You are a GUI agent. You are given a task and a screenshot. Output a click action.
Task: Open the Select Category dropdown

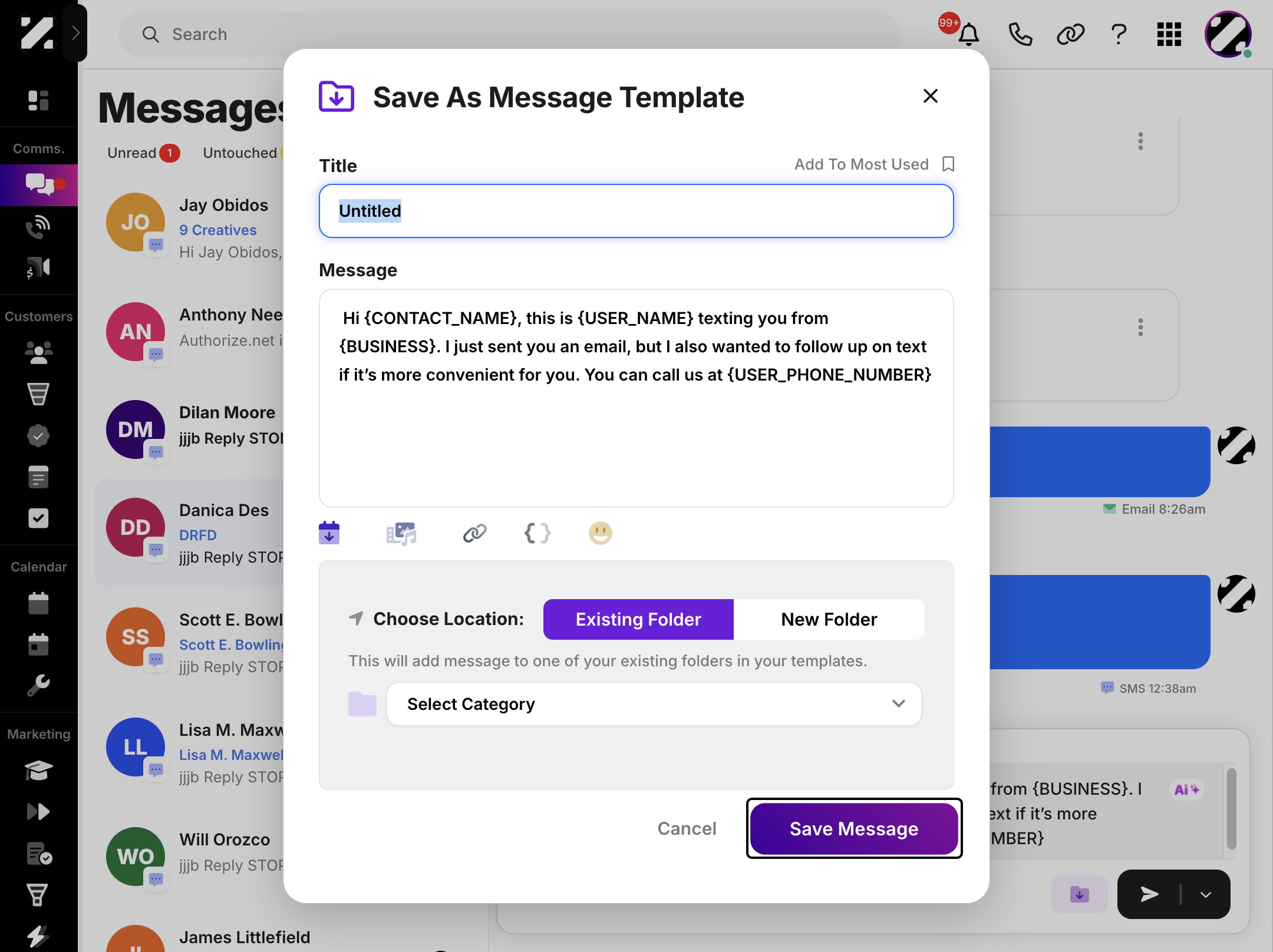point(654,704)
